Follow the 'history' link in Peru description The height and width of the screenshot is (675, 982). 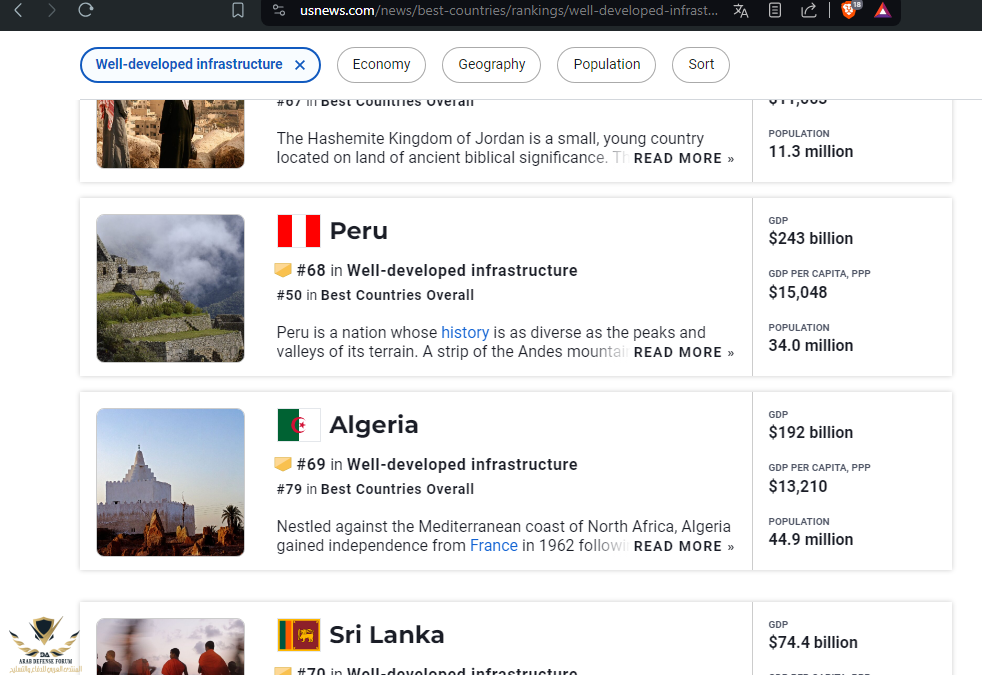coord(465,332)
